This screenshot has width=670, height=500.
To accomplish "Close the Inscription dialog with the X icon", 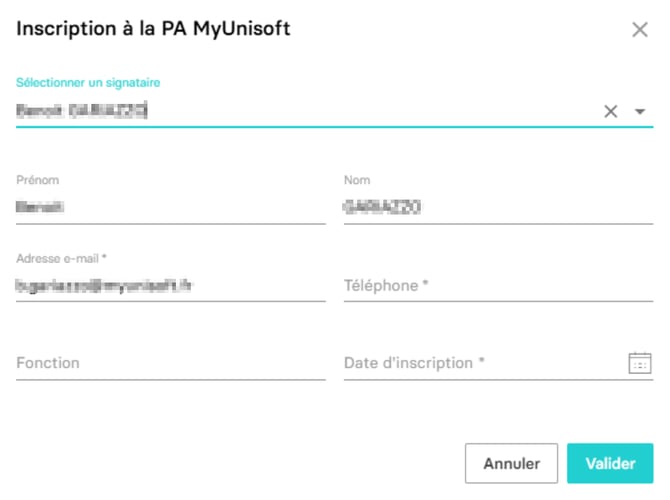I will tap(640, 30).
